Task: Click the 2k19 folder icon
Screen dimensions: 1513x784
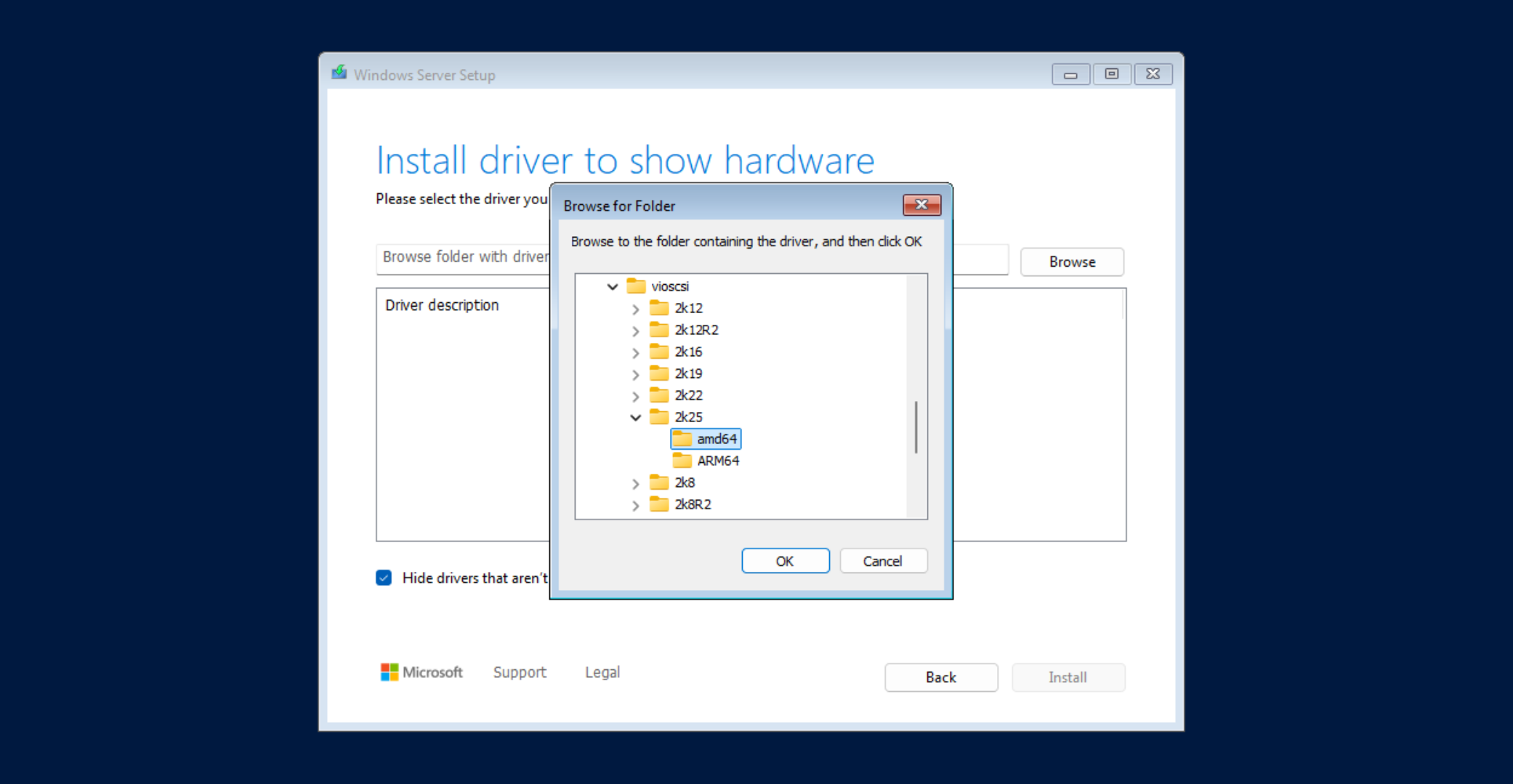Action: coord(659,373)
